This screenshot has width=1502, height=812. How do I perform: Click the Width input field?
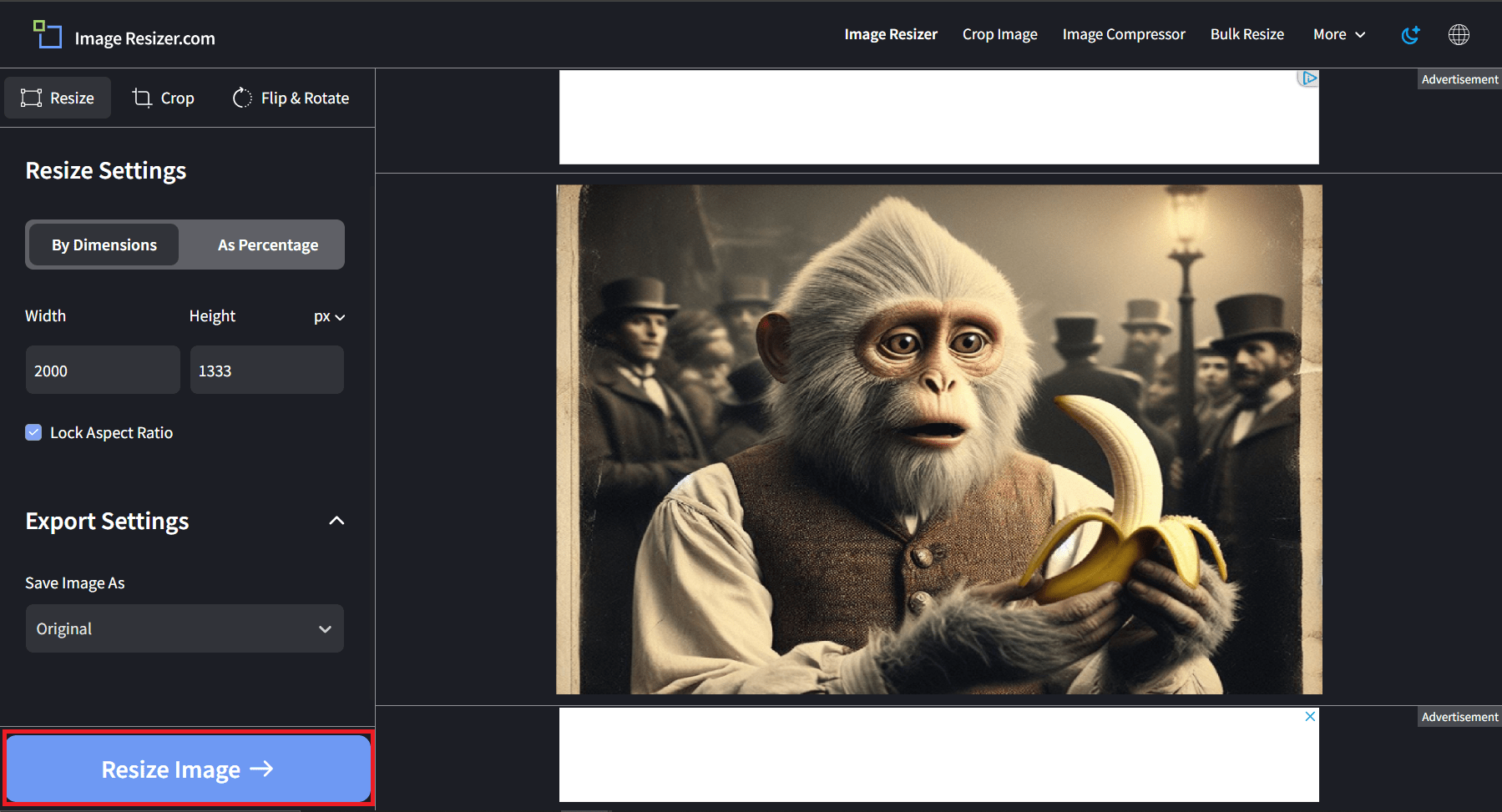(x=102, y=370)
